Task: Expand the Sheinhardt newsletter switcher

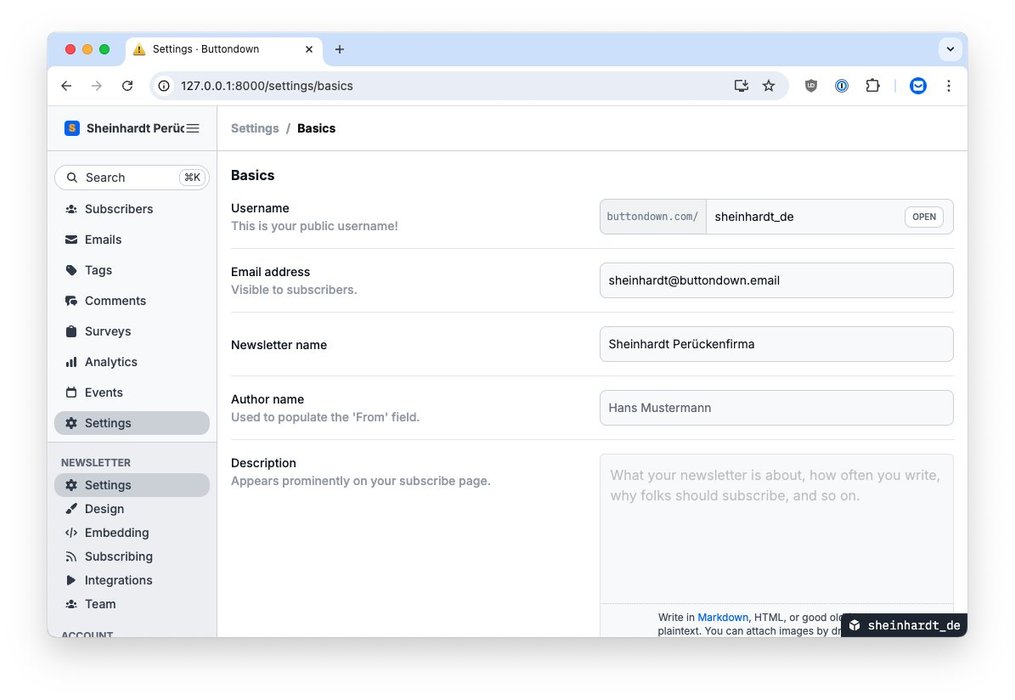Action: pos(125,128)
